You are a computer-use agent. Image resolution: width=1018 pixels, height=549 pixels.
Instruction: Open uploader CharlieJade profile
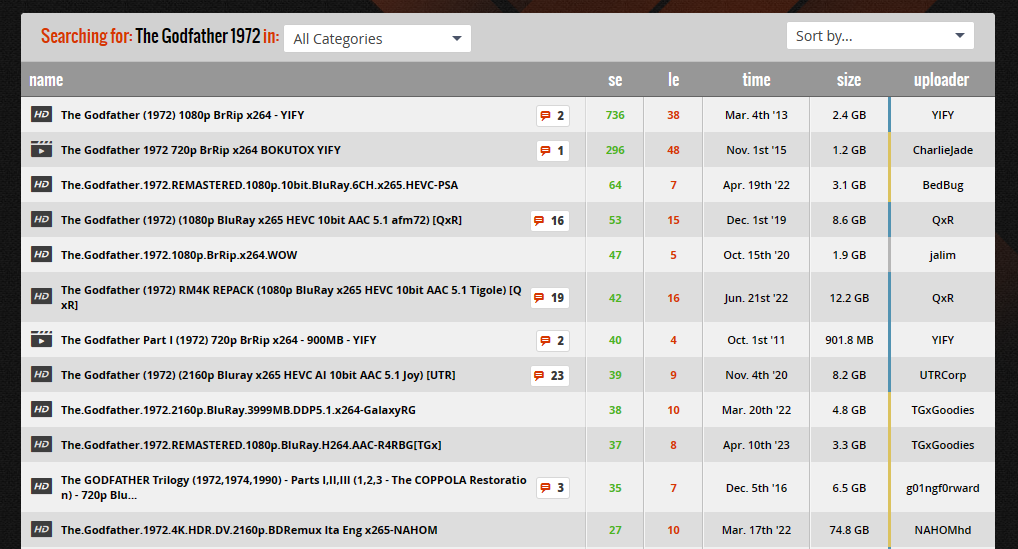click(943, 151)
